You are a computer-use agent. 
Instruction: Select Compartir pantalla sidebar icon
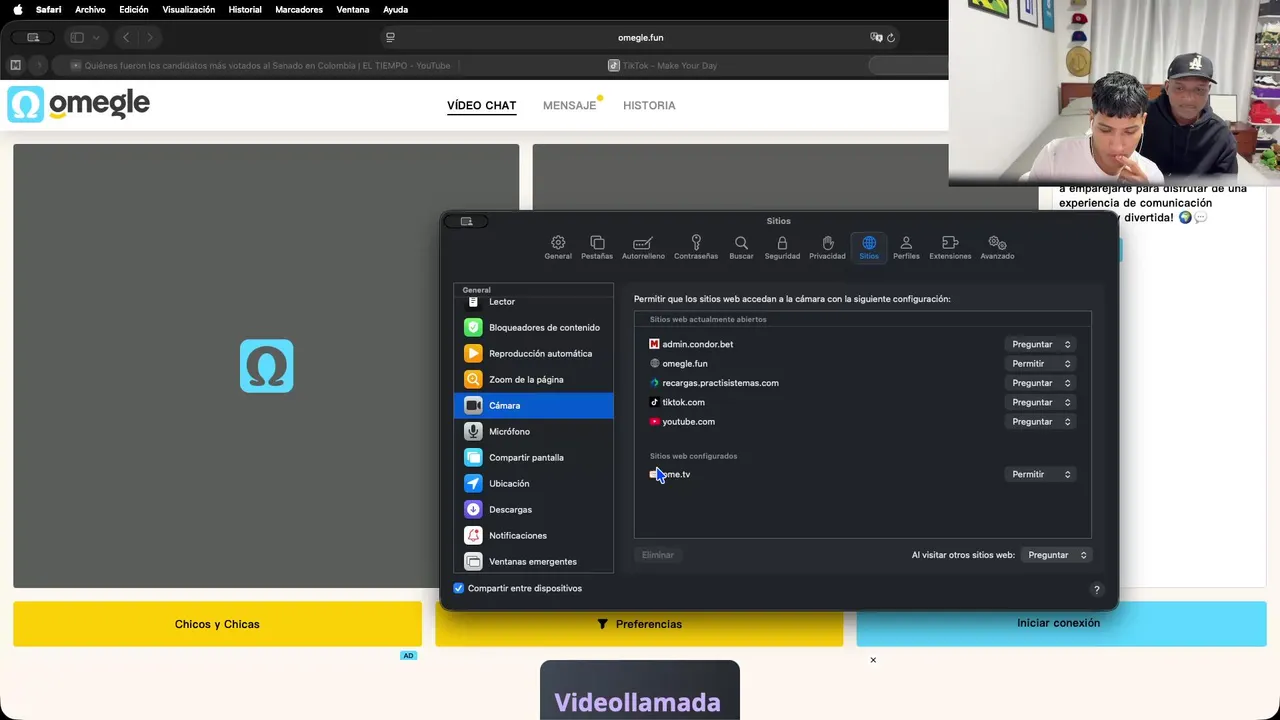point(473,457)
